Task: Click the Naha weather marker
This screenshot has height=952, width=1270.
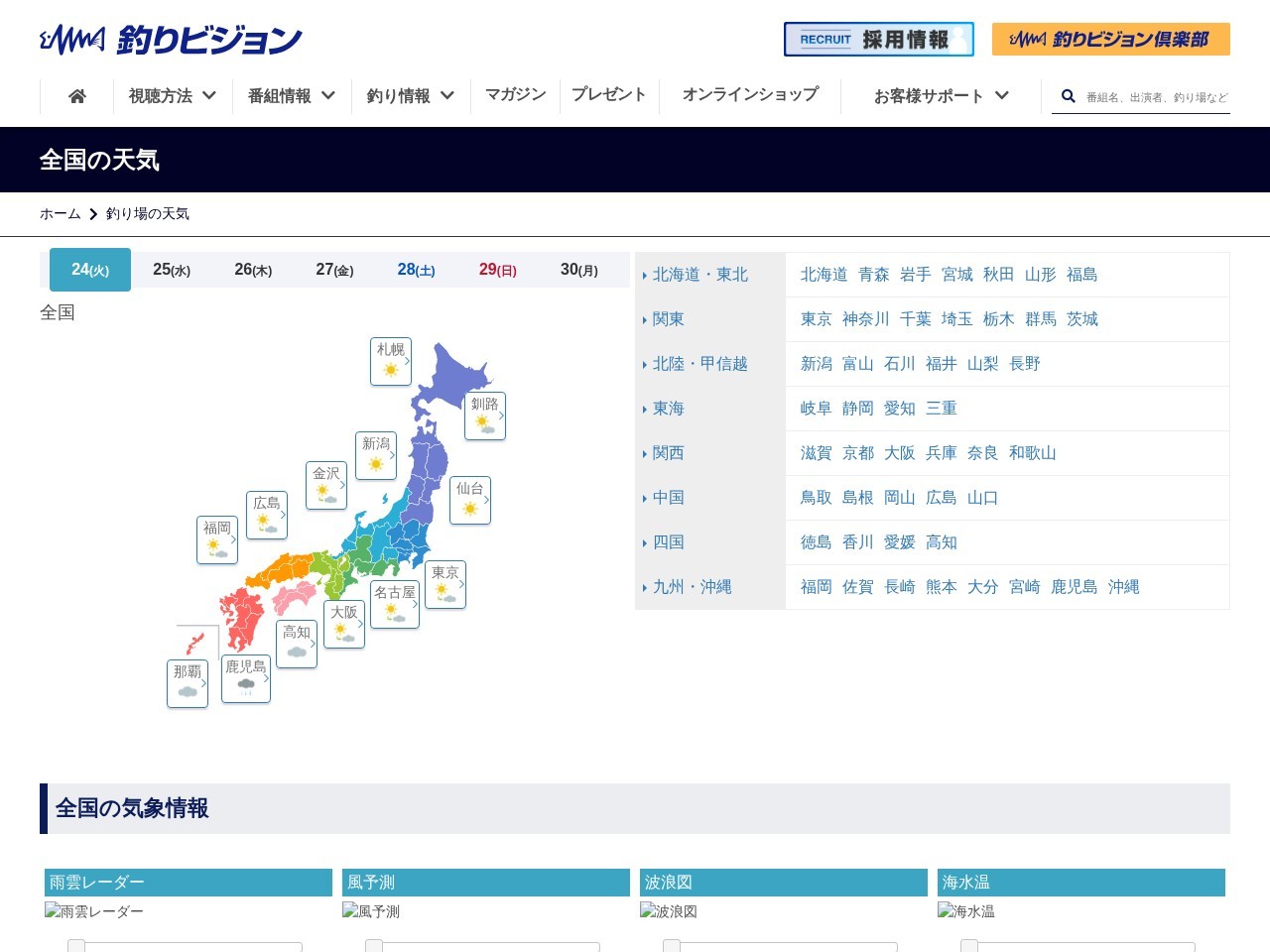Action: click(x=188, y=683)
